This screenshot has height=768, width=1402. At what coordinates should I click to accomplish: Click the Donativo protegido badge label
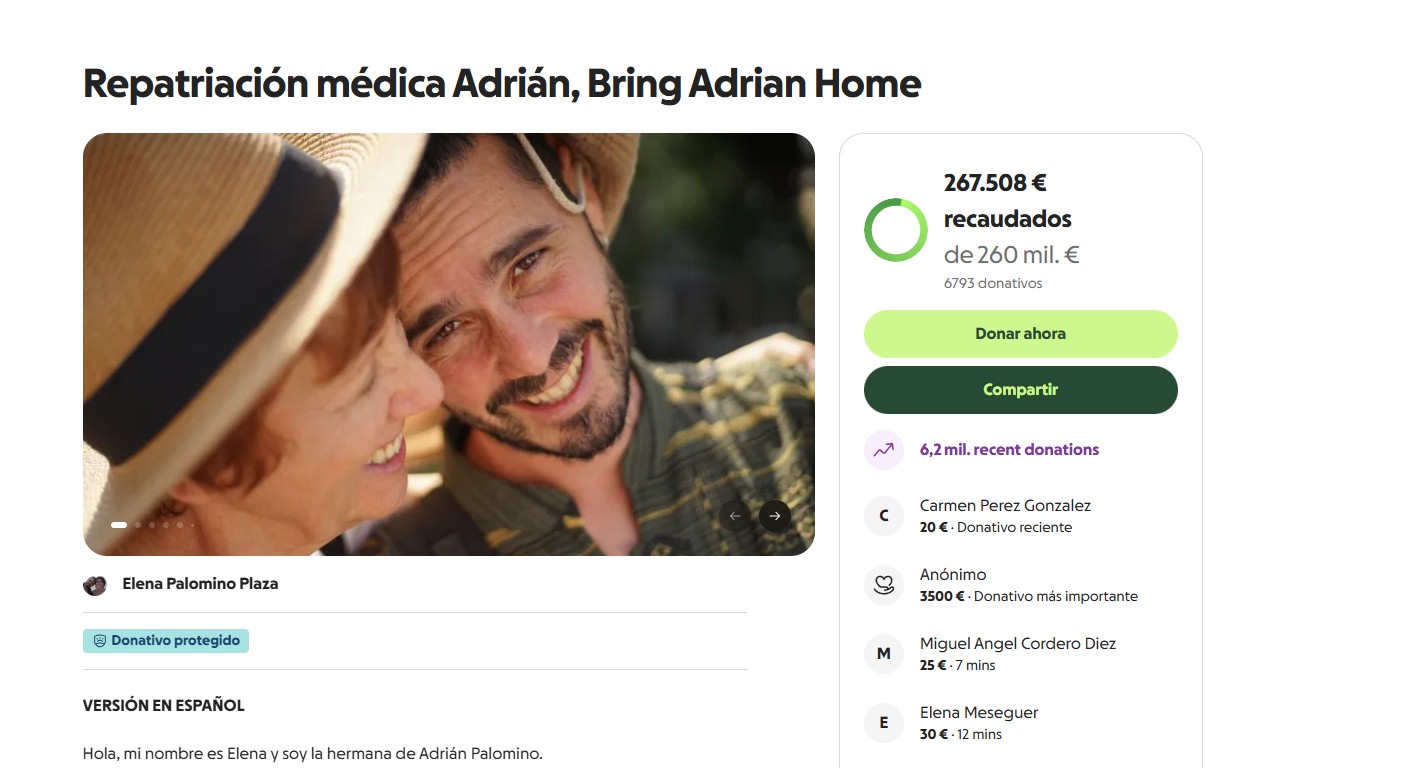tap(175, 641)
